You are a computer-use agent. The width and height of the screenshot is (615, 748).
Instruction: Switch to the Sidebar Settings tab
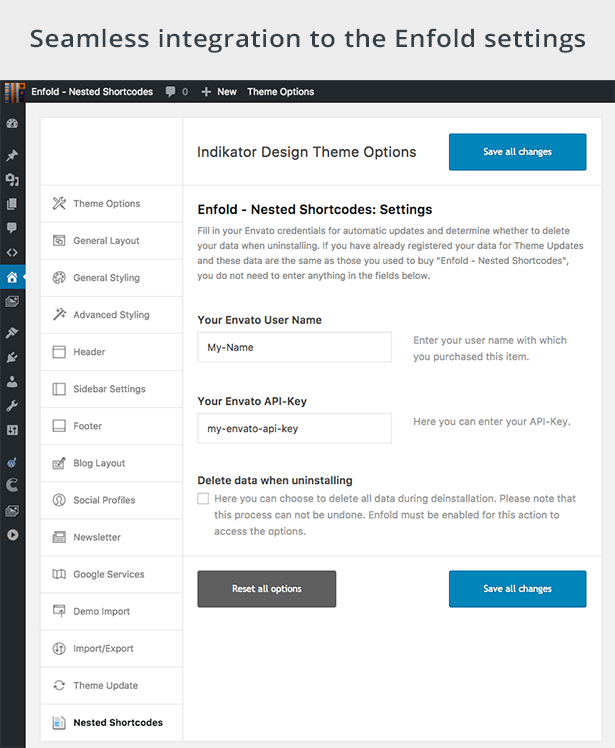pos(112,389)
